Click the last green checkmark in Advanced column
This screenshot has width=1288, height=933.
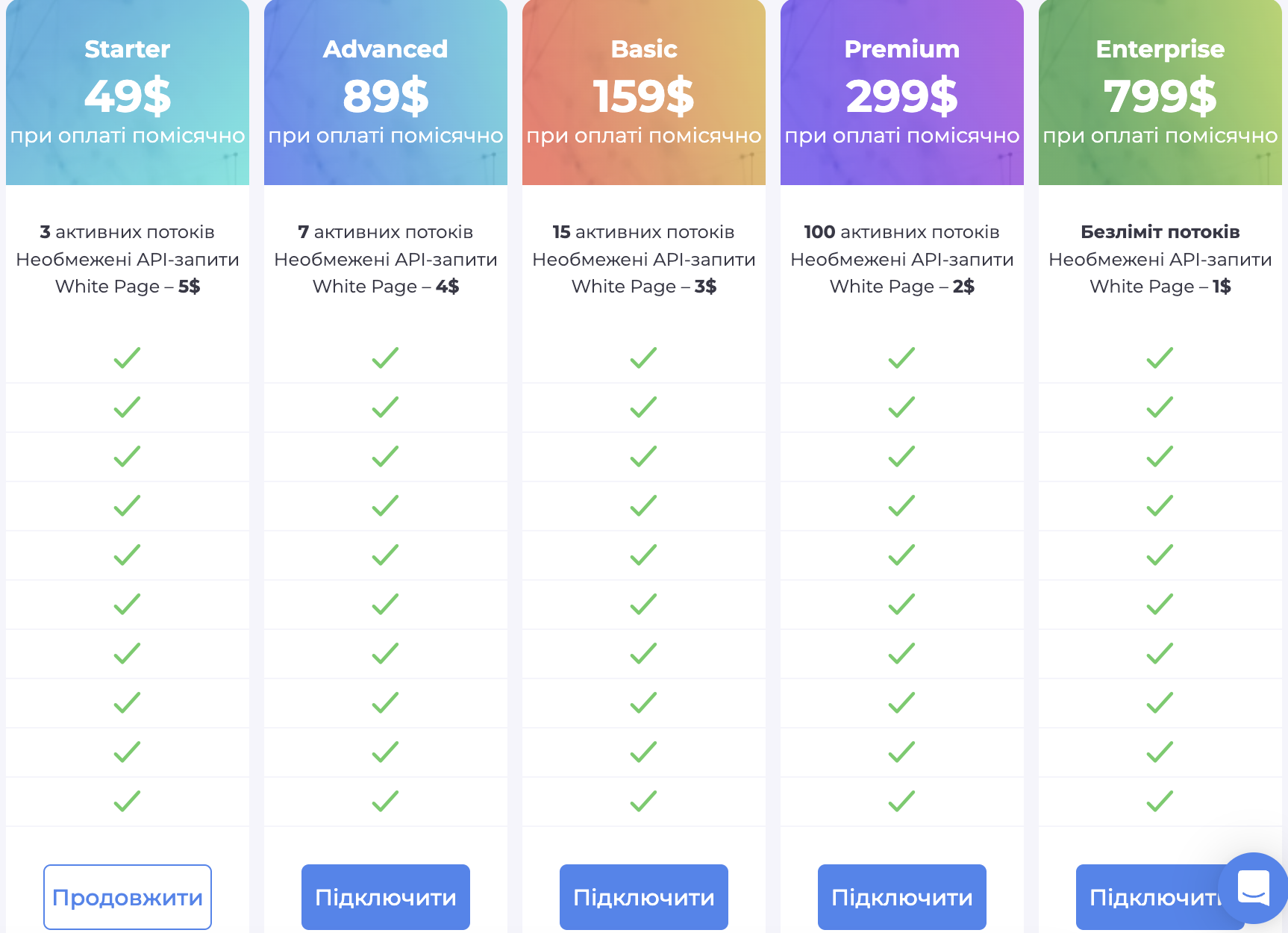coord(385,801)
